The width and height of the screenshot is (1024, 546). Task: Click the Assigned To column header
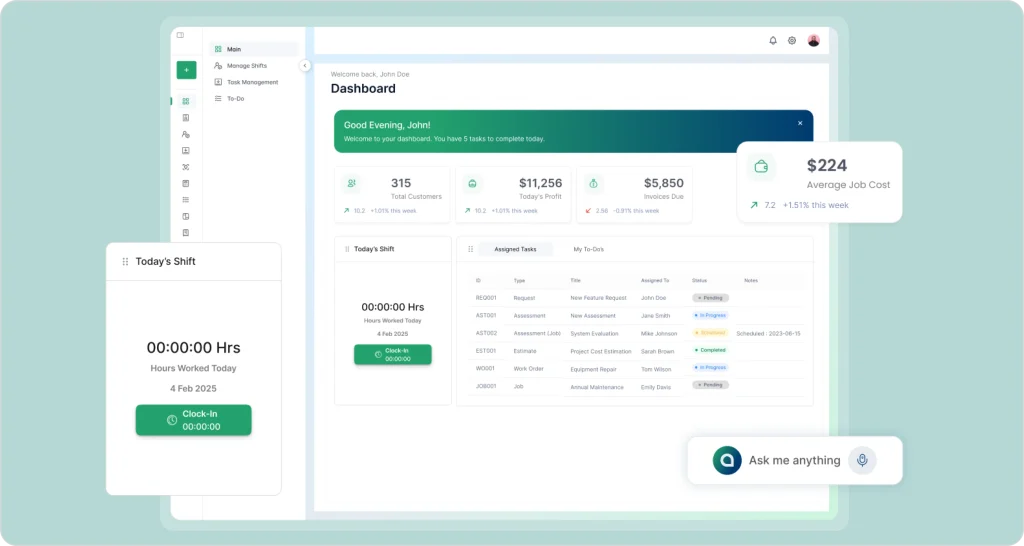click(655, 280)
